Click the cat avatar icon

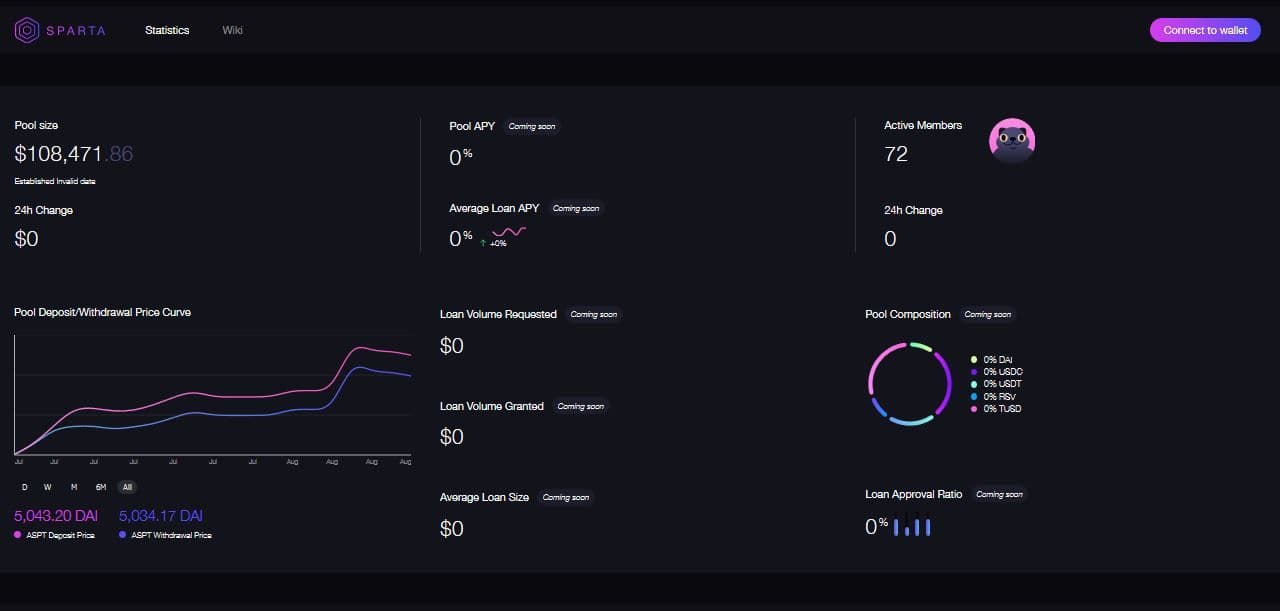(1011, 141)
